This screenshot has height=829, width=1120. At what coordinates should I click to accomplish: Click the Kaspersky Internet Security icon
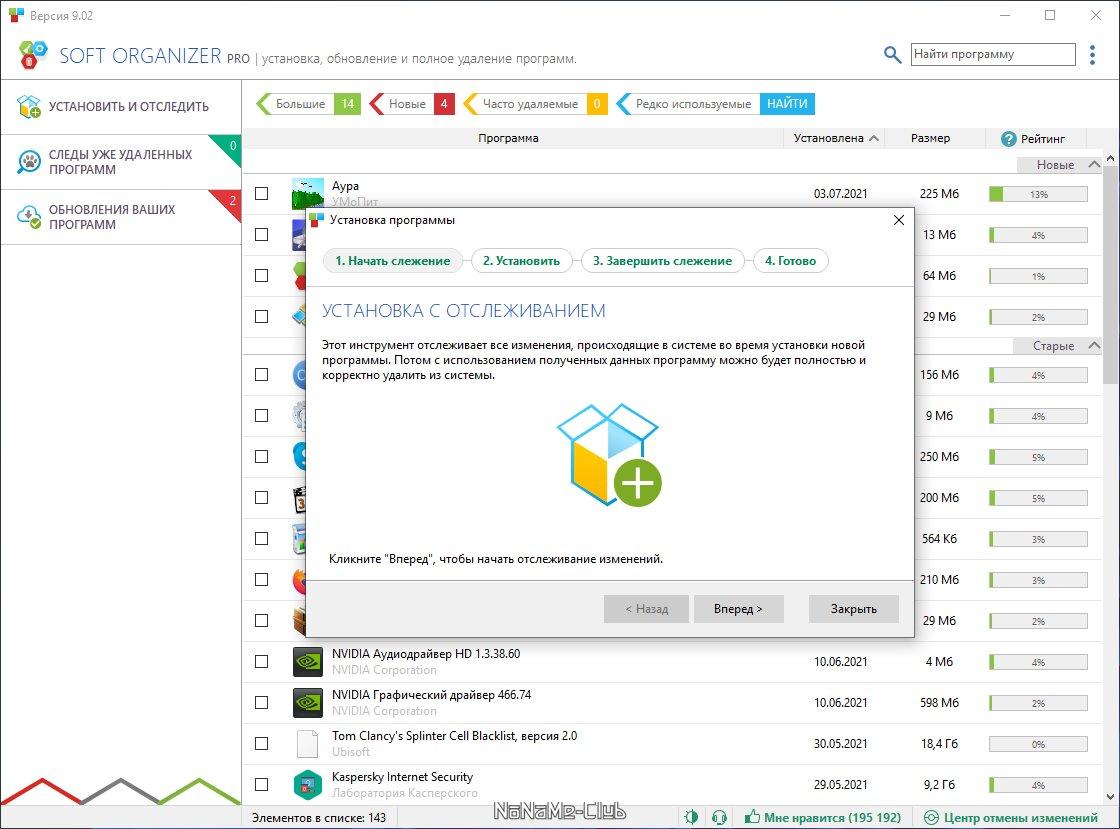(x=307, y=784)
